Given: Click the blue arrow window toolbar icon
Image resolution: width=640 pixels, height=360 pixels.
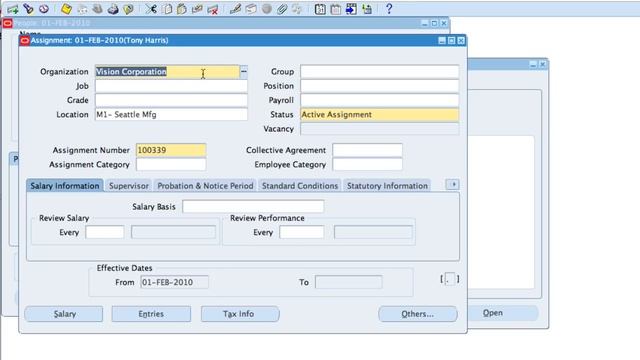Looking at the screenshot, I should (351, 9).
